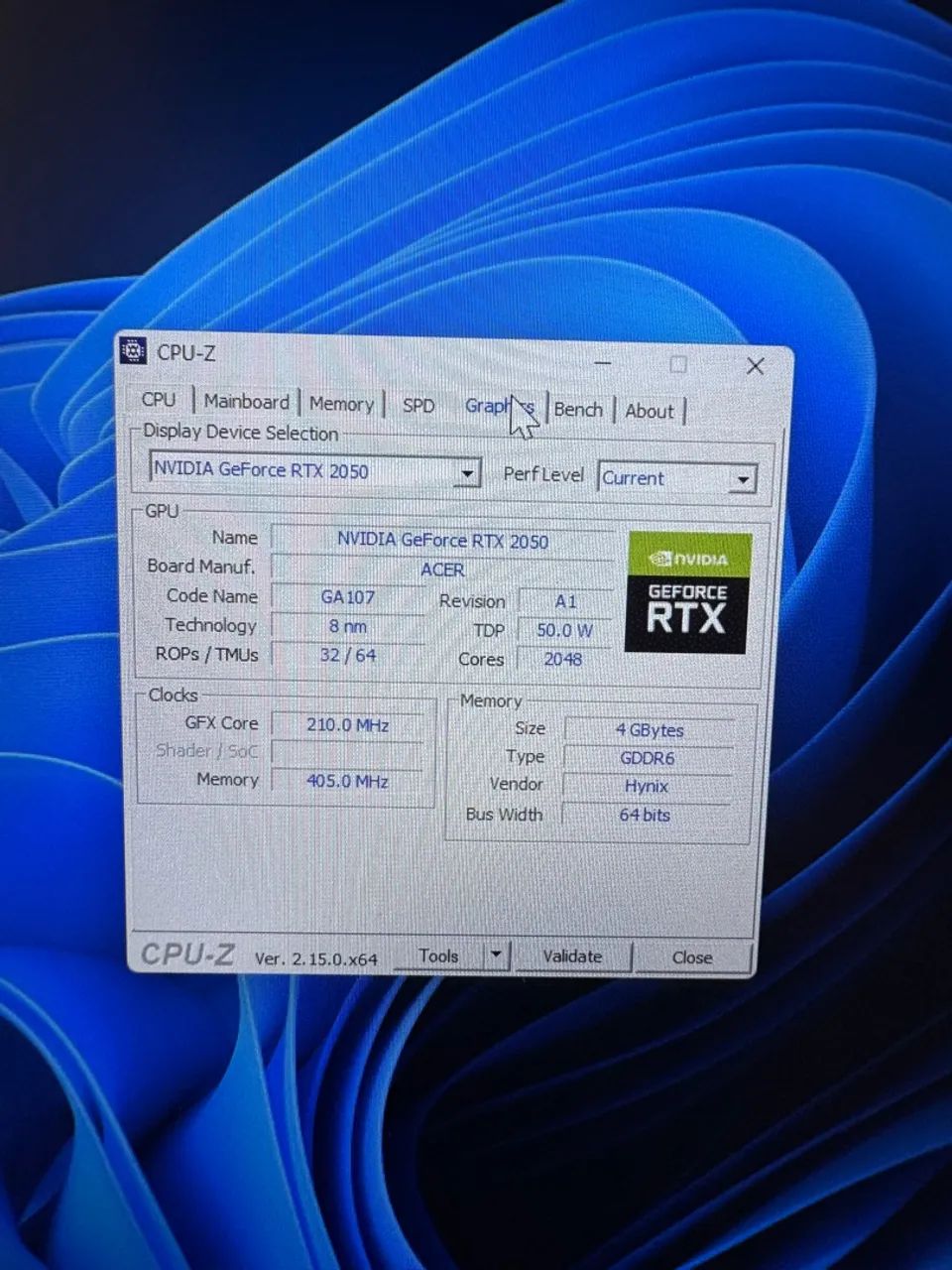952x1270 pixels.
Task: Click the CPU-Z logo text at bottom
Action: [187, 954]
